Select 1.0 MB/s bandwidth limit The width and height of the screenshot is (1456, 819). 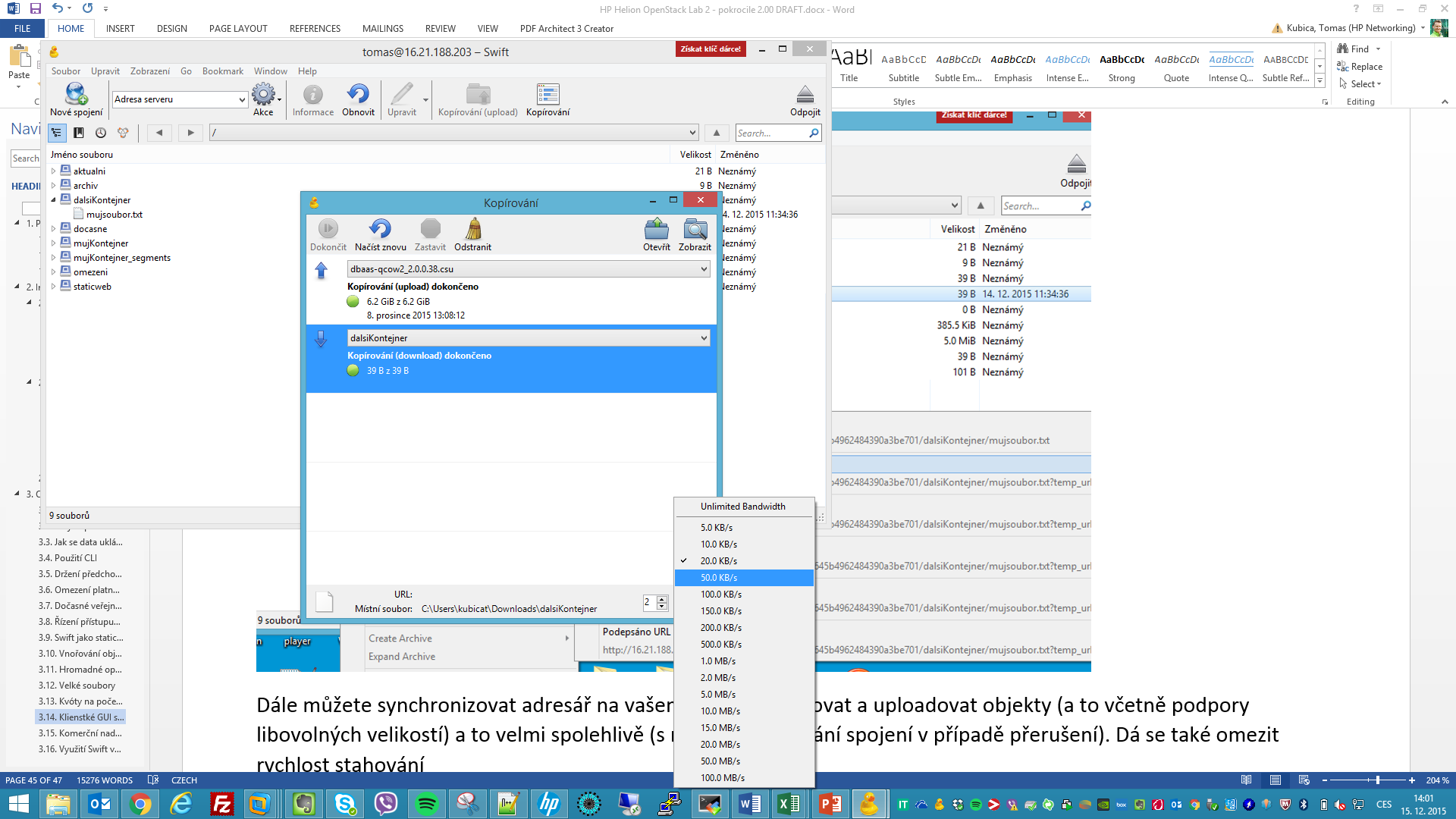(744, 661)
